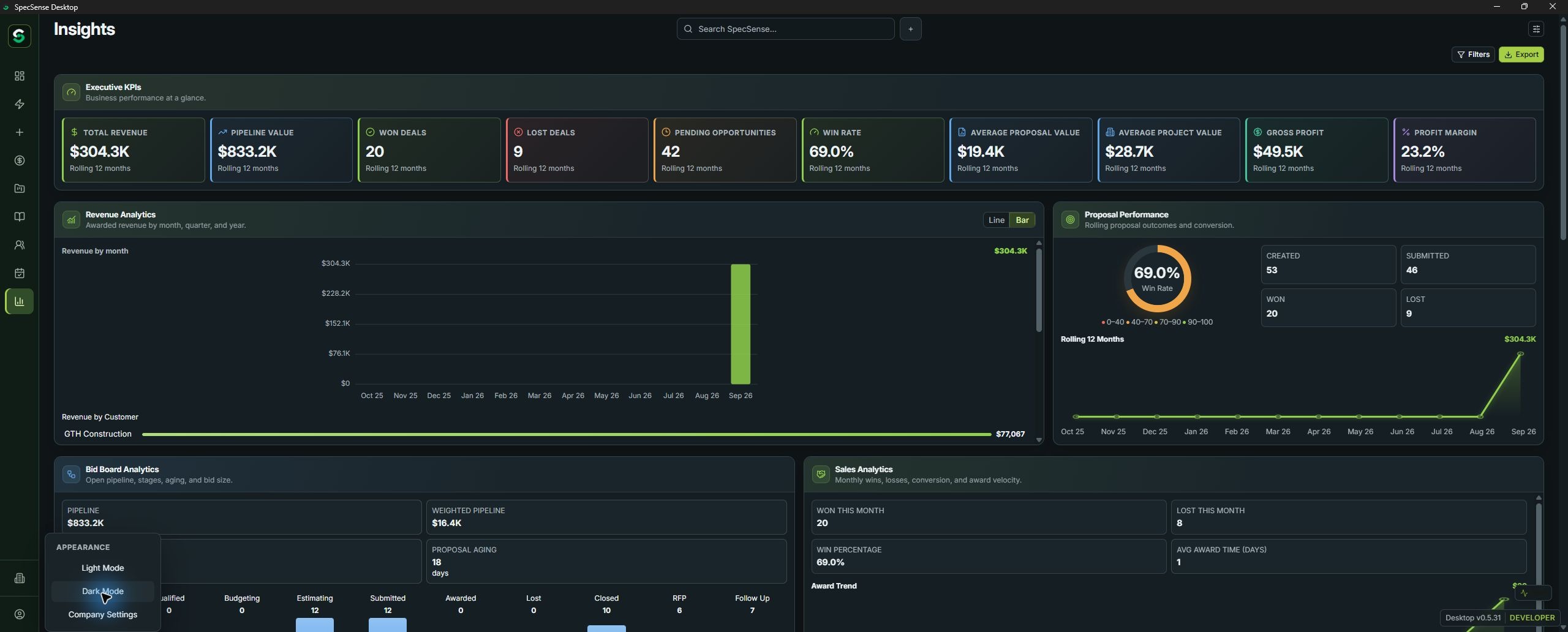1568x632 pixels.
Task: Click the percent icon on Profit Margin card
Action: [x=1406, y=132]
